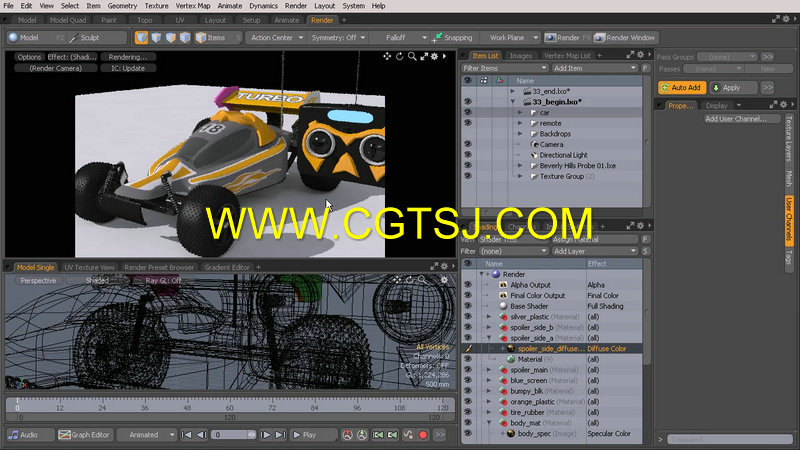Open the UV Texture View tab
Image resolution: width=800 pixels, height=450 pixels.
pos(89,267)
